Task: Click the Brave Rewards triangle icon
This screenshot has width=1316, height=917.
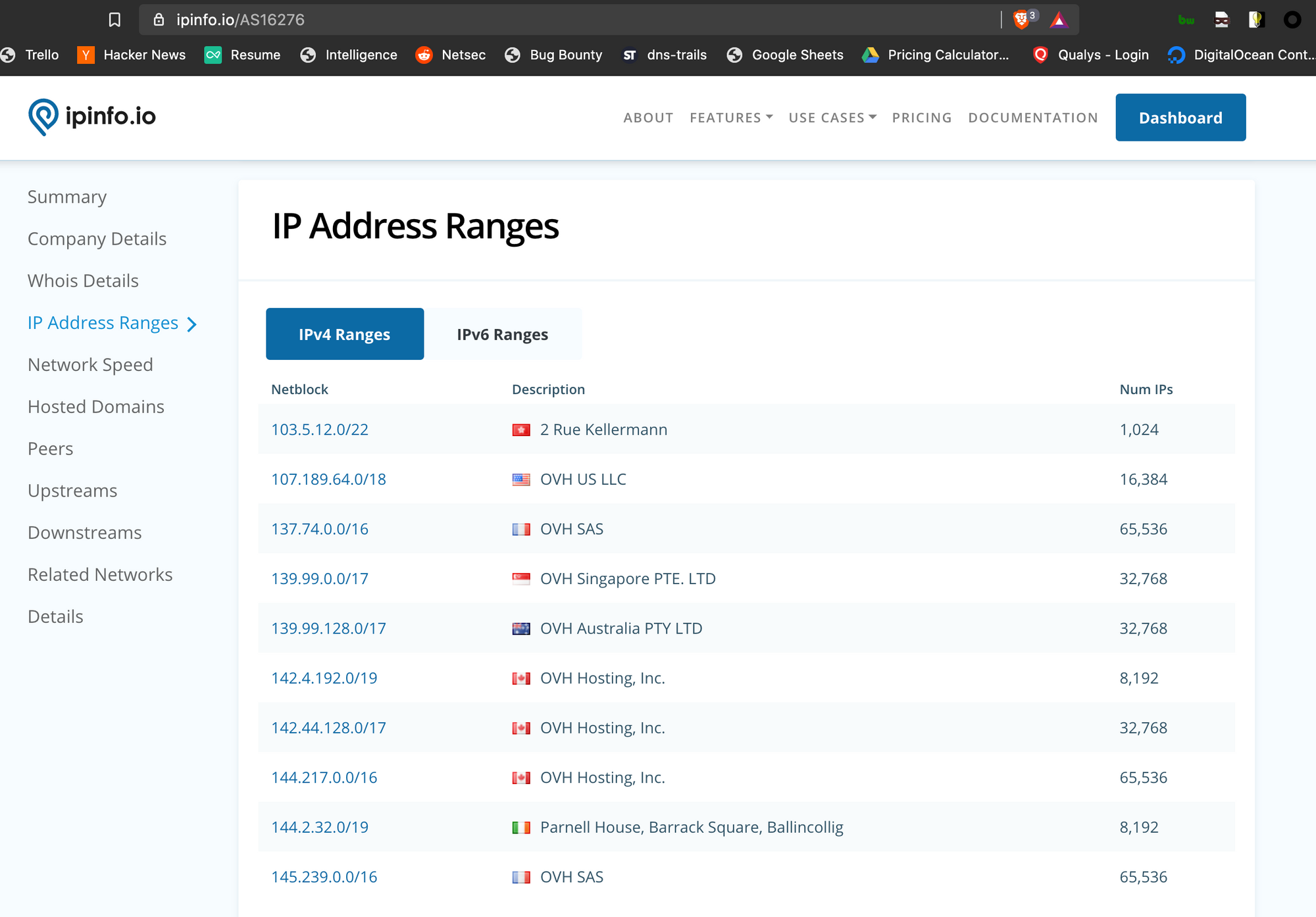Action: [x=1058, y=20]
